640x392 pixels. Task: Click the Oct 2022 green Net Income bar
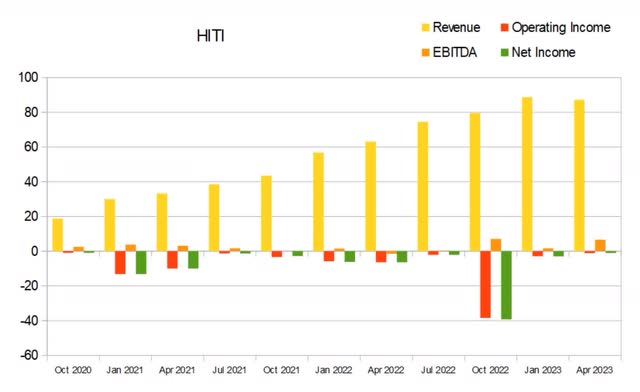click(506, 285)
